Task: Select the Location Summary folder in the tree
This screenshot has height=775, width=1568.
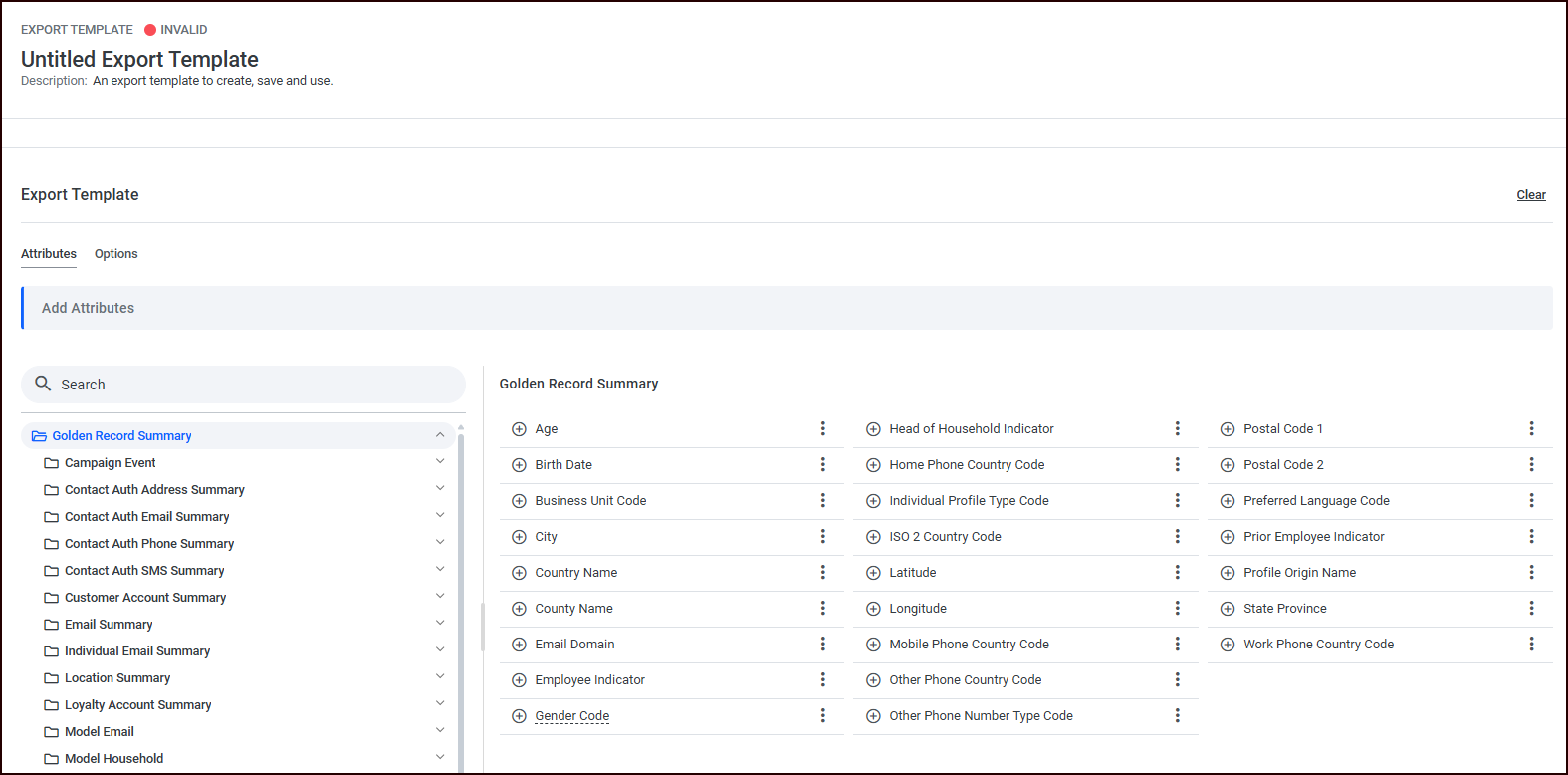Action: pyautogui.click(x=117, y=678)
